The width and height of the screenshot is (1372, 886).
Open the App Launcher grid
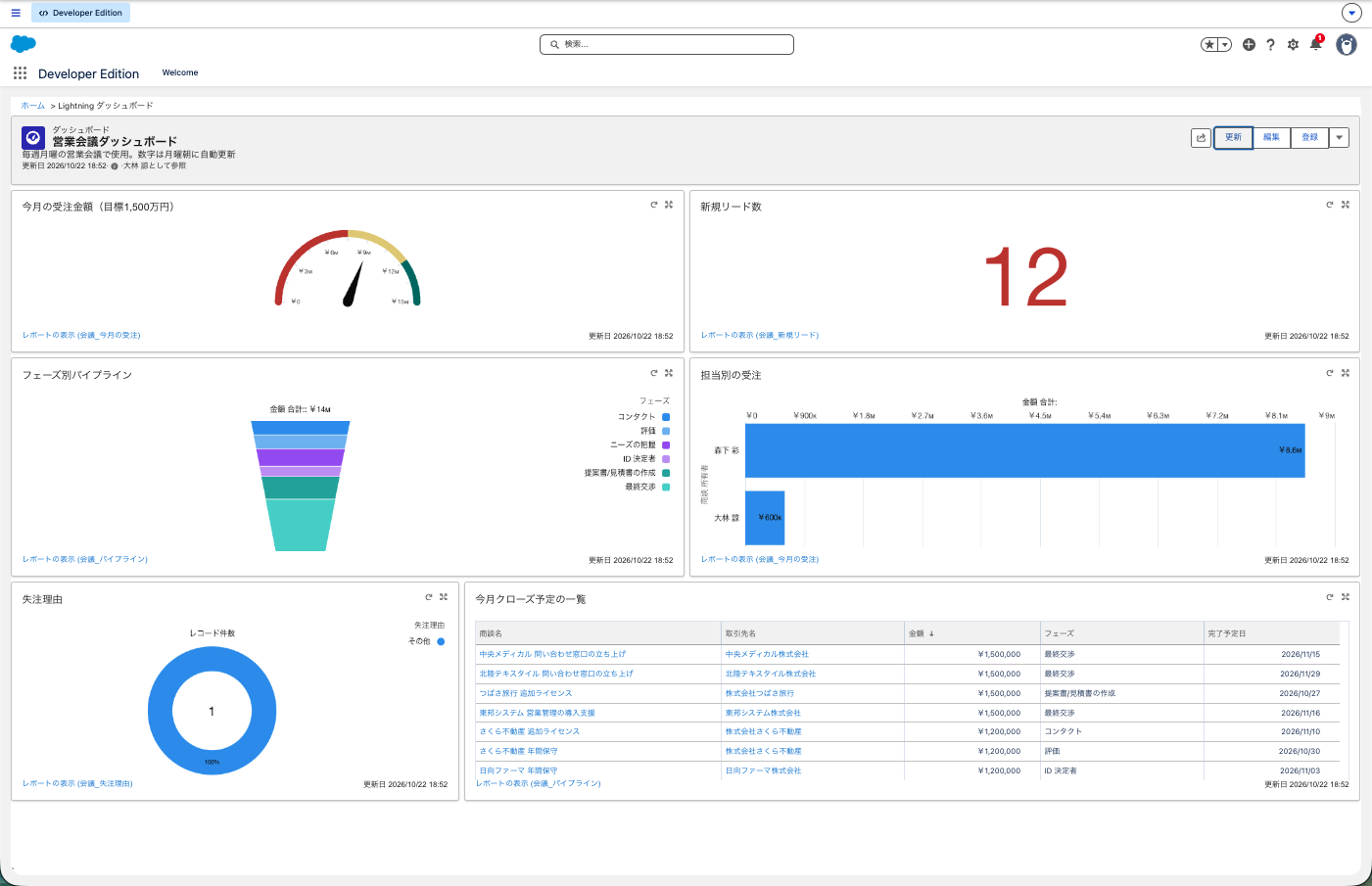(x=20, y=73)
